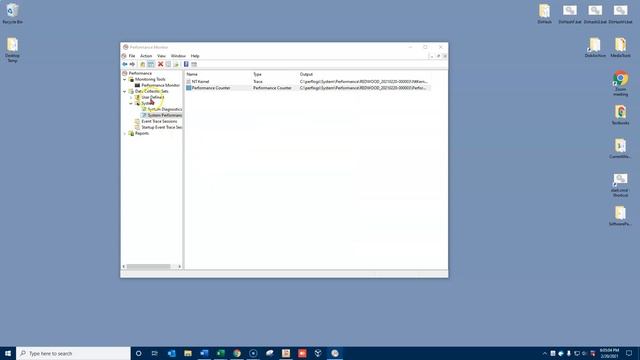
Task: Select the Performance root tree node
Action: [140, 73]
